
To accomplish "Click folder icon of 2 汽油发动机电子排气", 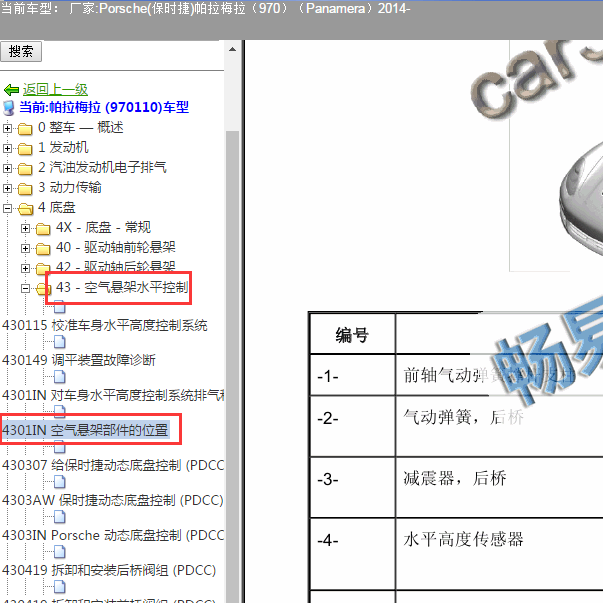I will pyautogui.click(x=25, y=168).
